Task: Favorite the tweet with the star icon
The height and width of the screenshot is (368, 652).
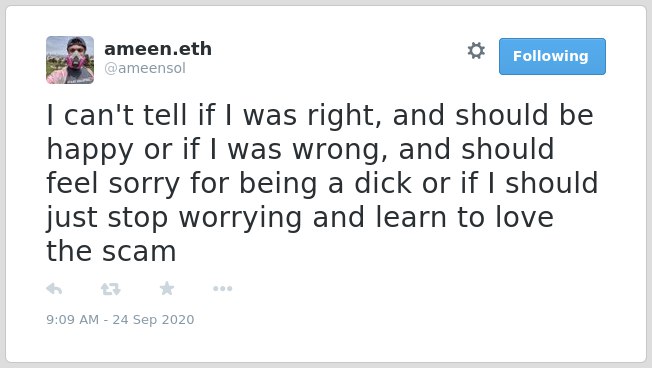Action: pyautogui.click(x=167, y=288)
